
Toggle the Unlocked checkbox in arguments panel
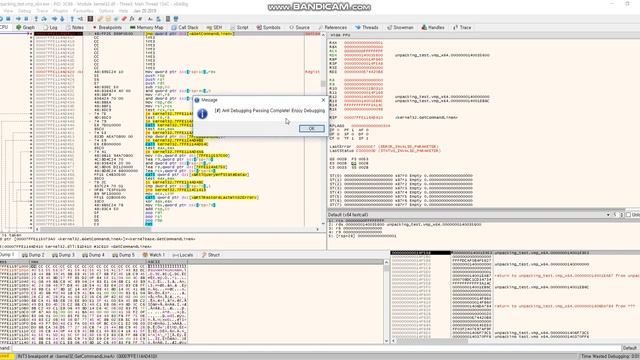coord(628,215)
